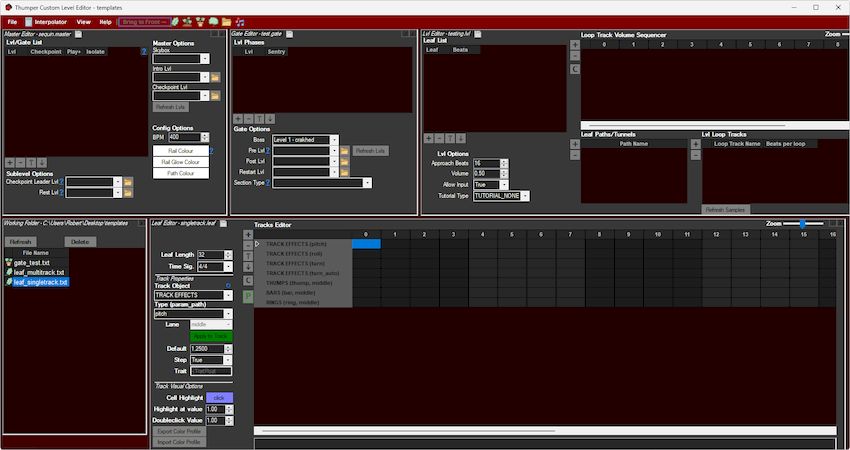This screenshot has width=850, height=450.
Task: Click the green P button in Tracks Editor
Action: click(x=248, y=296)
